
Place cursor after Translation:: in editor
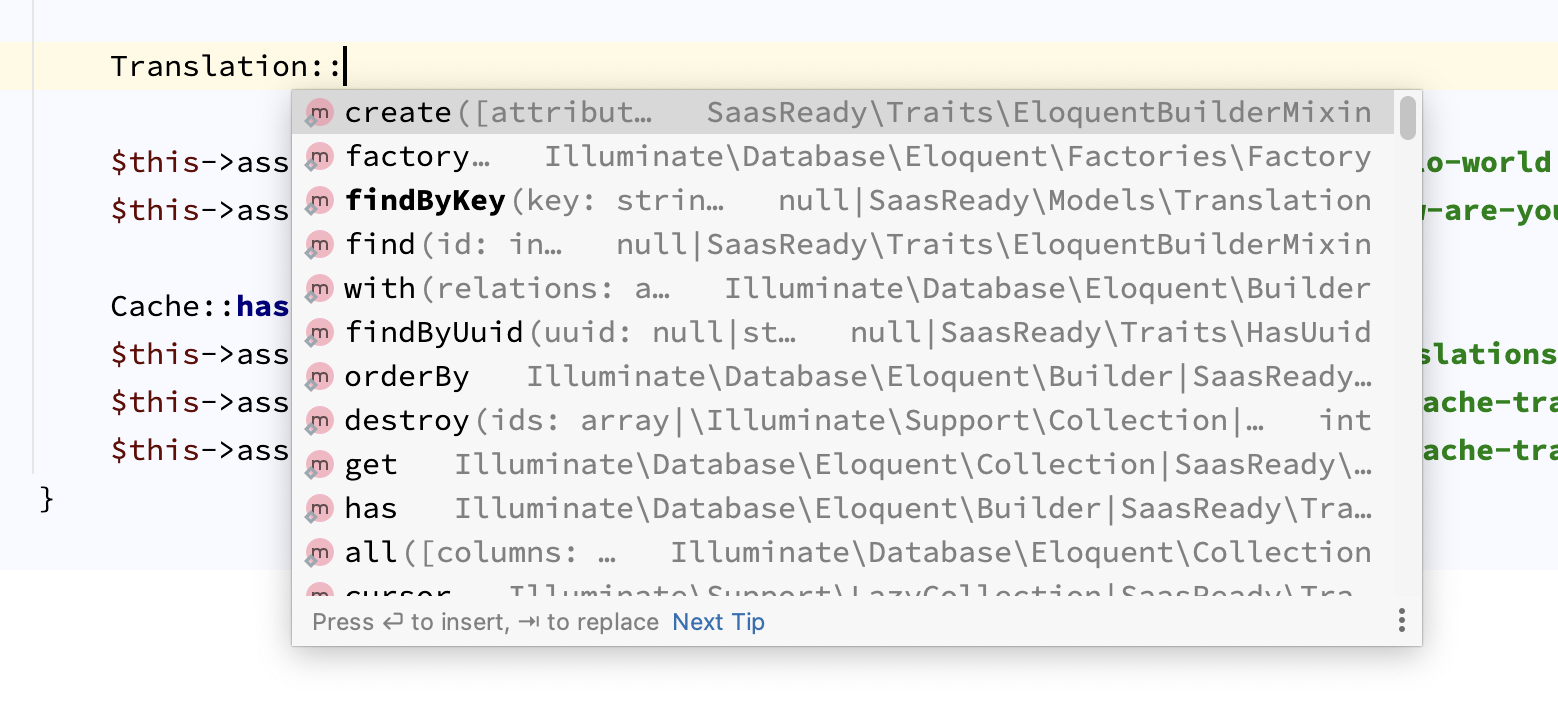345,66
